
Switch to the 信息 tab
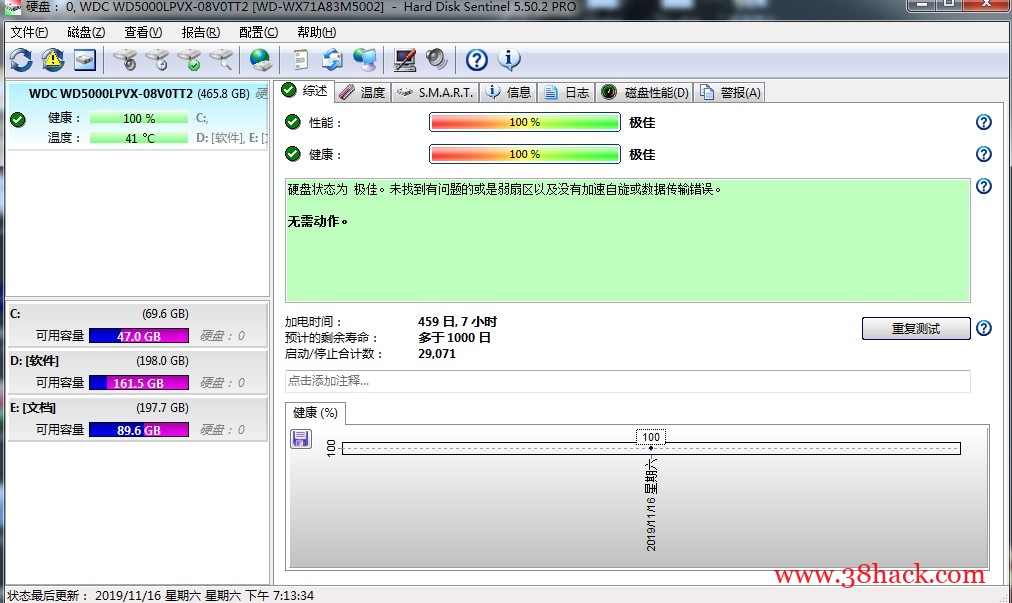pos(508,92)
